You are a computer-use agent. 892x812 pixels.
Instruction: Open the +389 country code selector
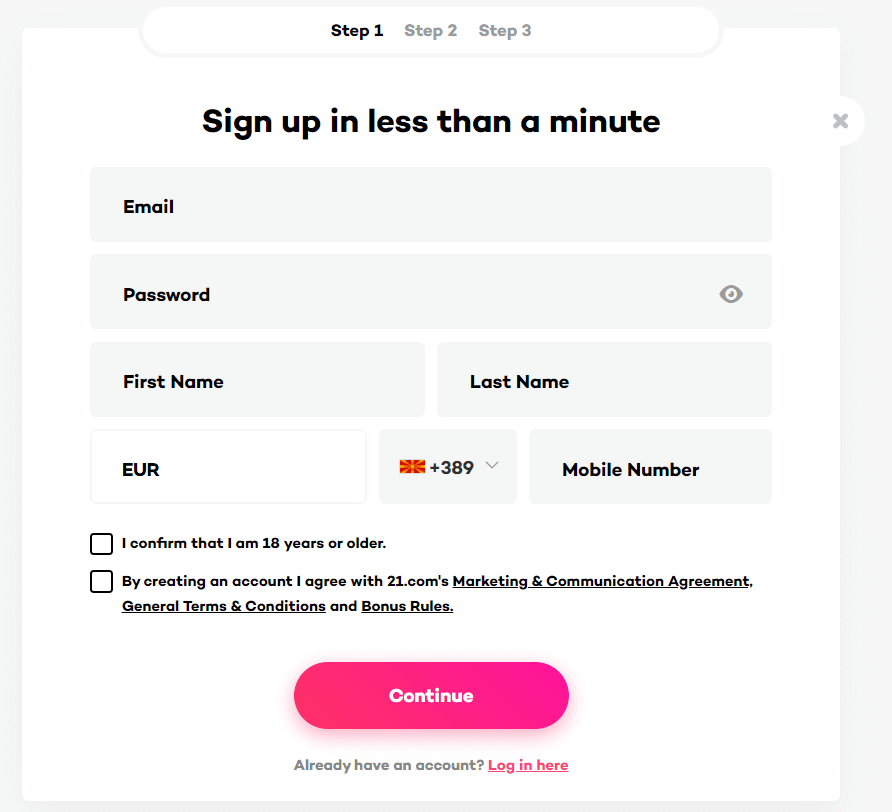coord(448,467)
